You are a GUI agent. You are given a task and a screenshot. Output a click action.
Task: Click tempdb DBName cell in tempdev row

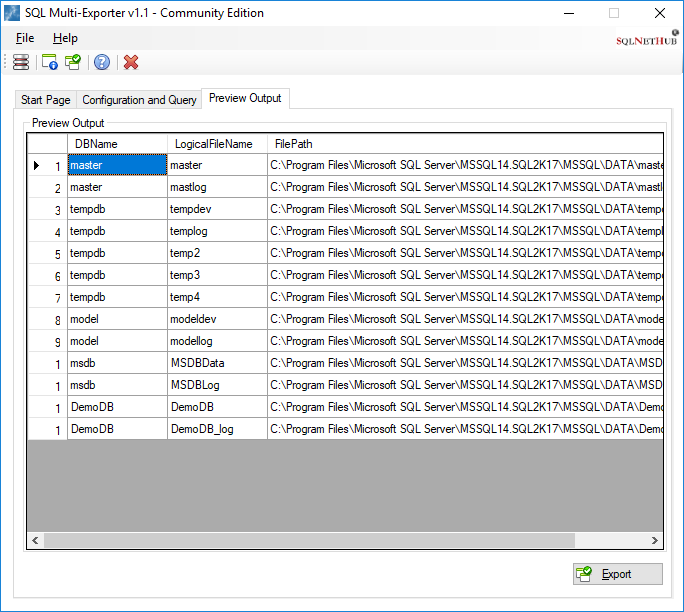pyautogui.click(x=117, y=209)
